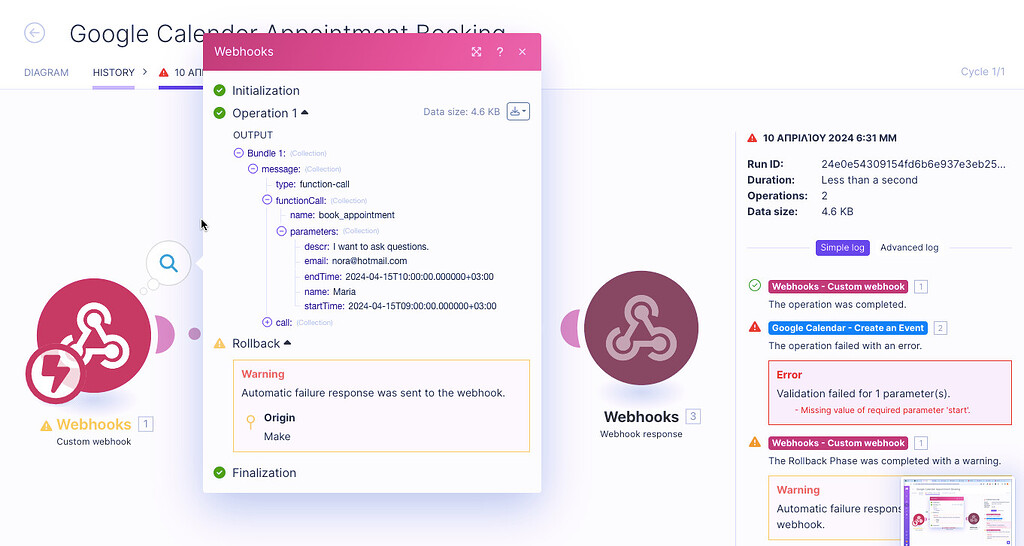Click the Run ID value
Image resolution: width=1024 pixels, height=546 pixels.
913,165
